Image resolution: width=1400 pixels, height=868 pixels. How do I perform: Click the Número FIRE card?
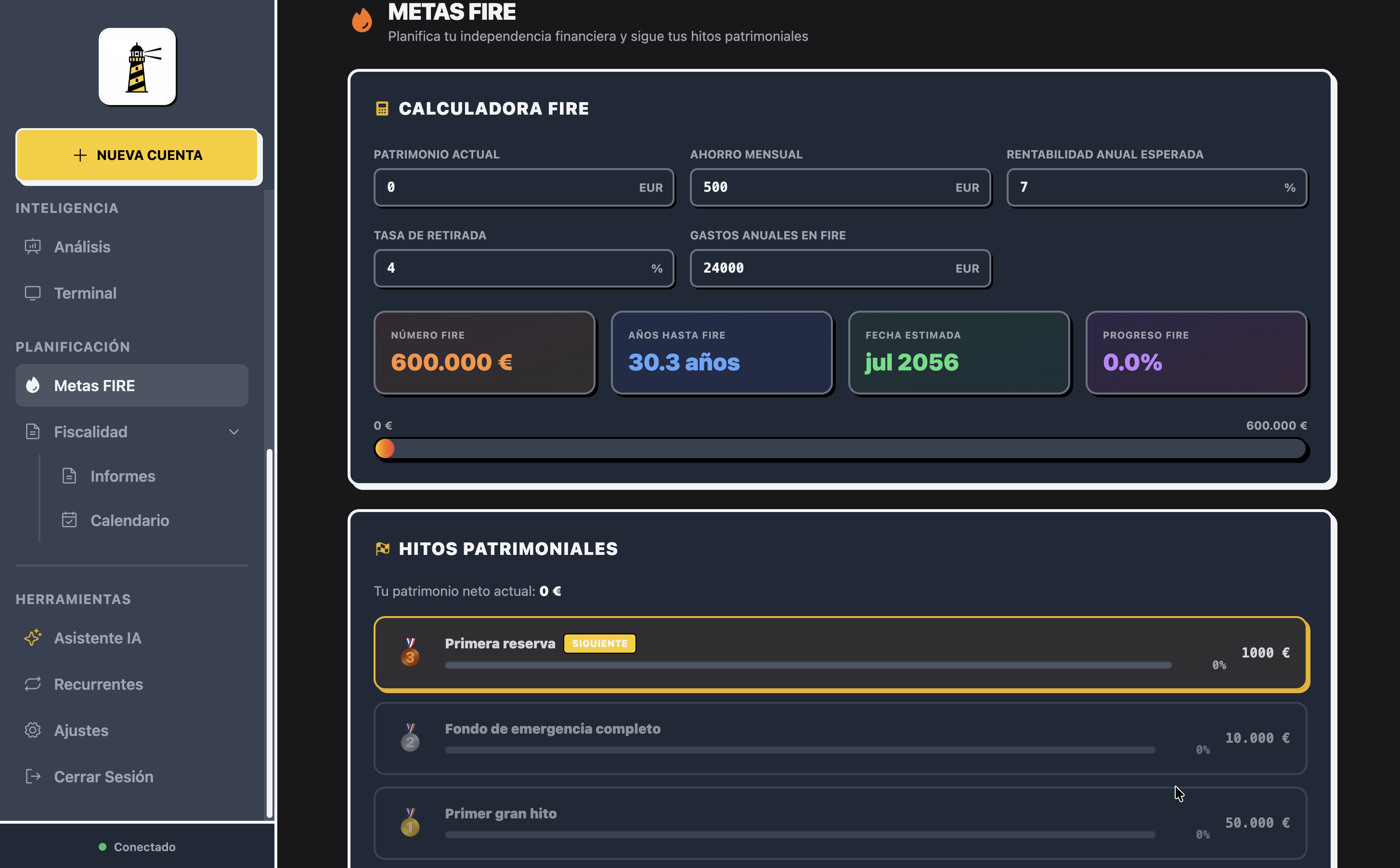(x=485, y=353)
